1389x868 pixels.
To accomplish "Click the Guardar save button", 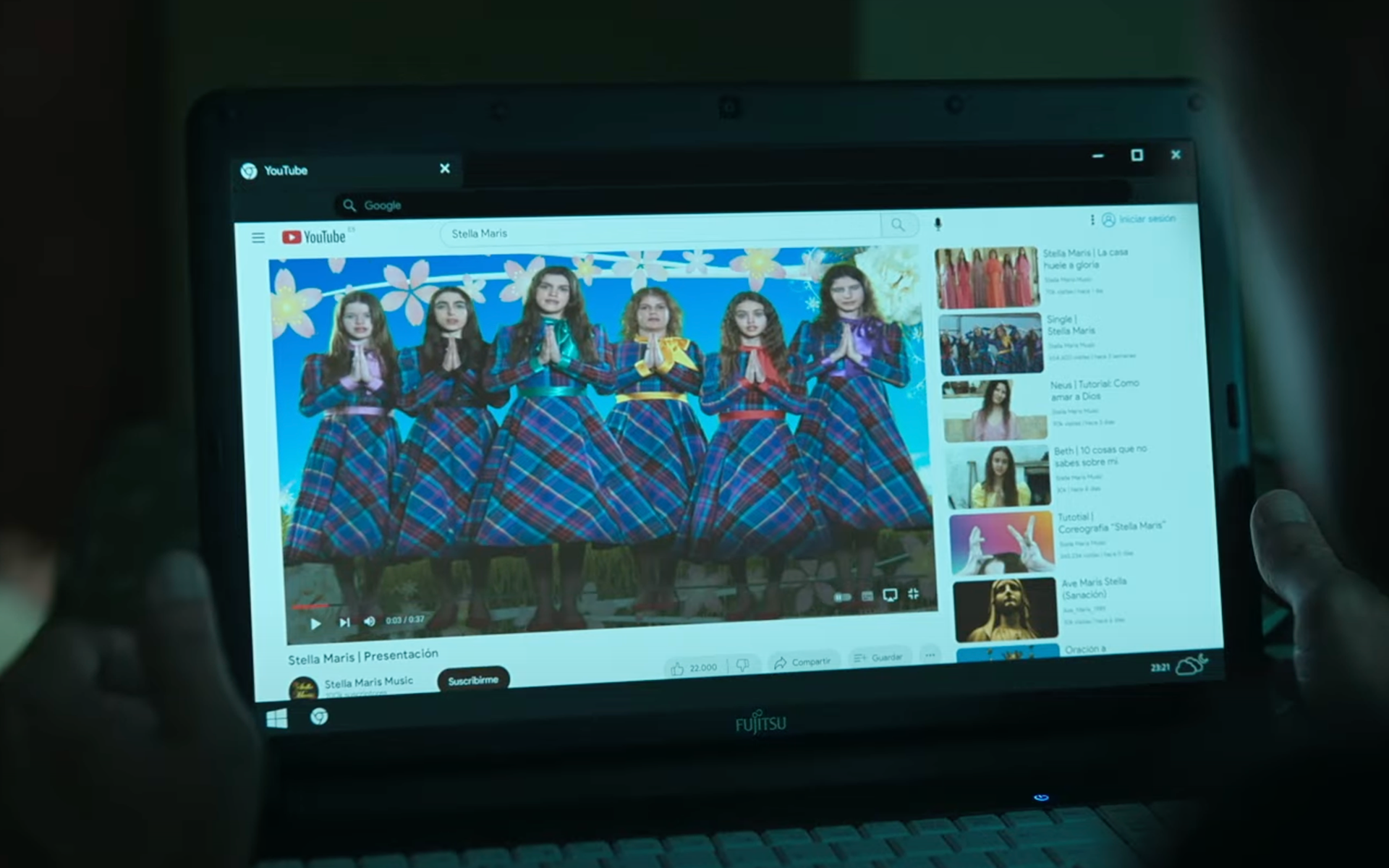I will point(878,658).
